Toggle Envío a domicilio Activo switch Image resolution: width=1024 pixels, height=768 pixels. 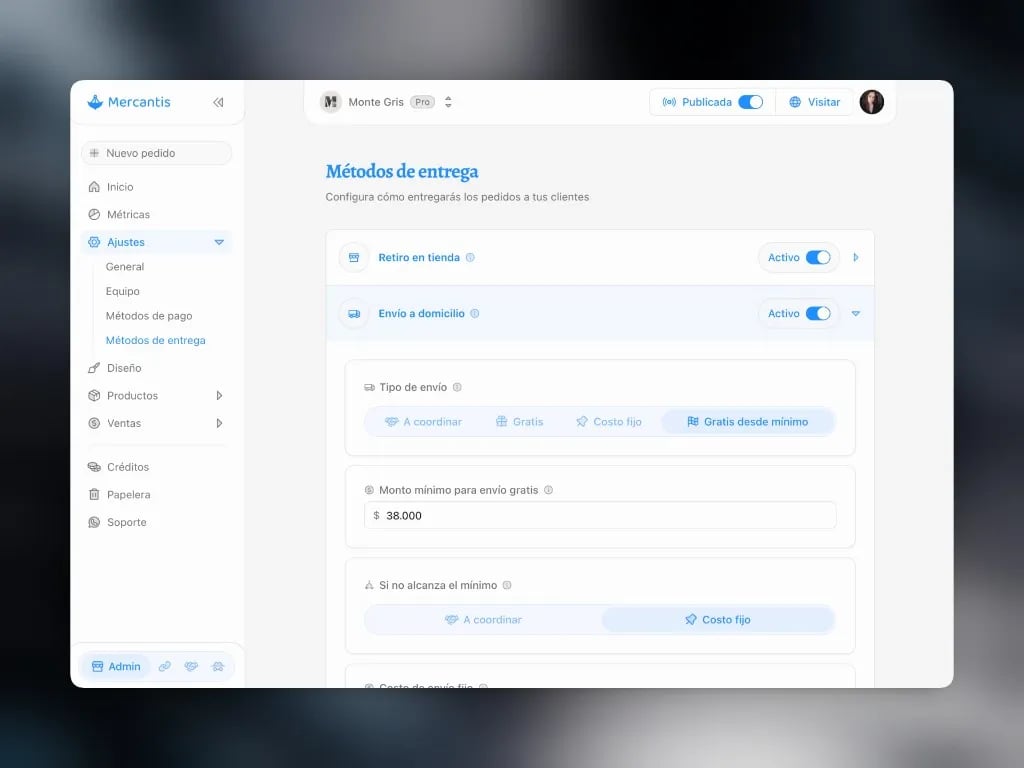[x=818, y=313]
